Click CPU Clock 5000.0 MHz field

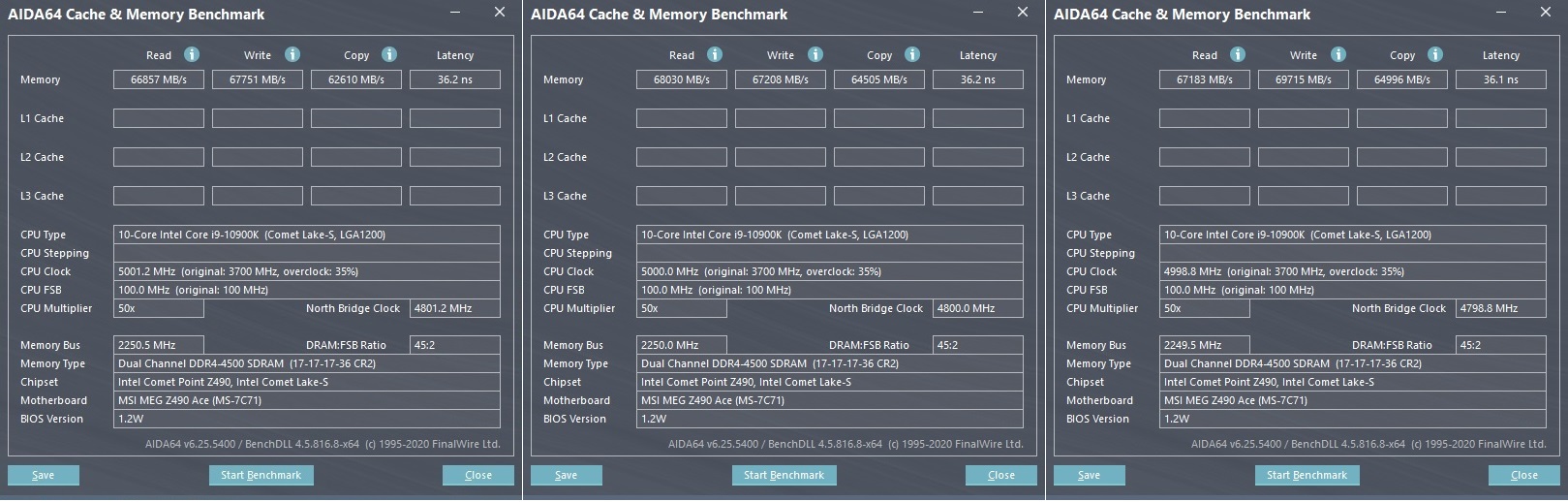(830, 271)
